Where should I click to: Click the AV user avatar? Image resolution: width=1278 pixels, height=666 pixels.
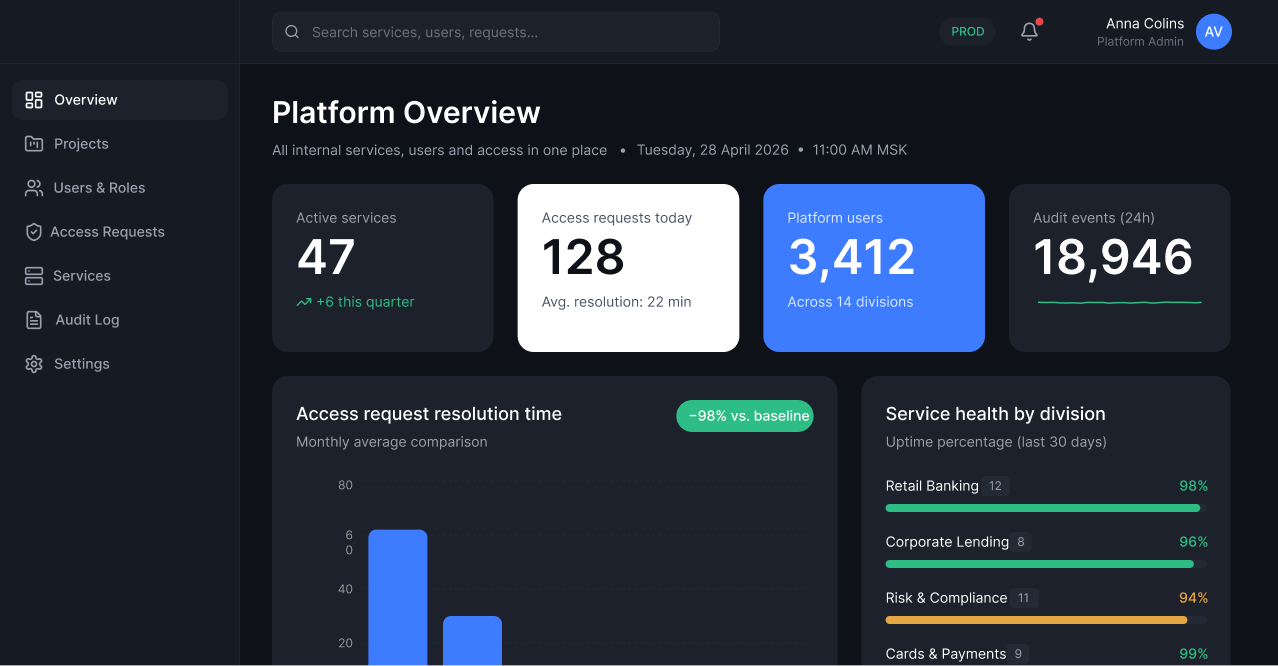tap(1213, 32)
